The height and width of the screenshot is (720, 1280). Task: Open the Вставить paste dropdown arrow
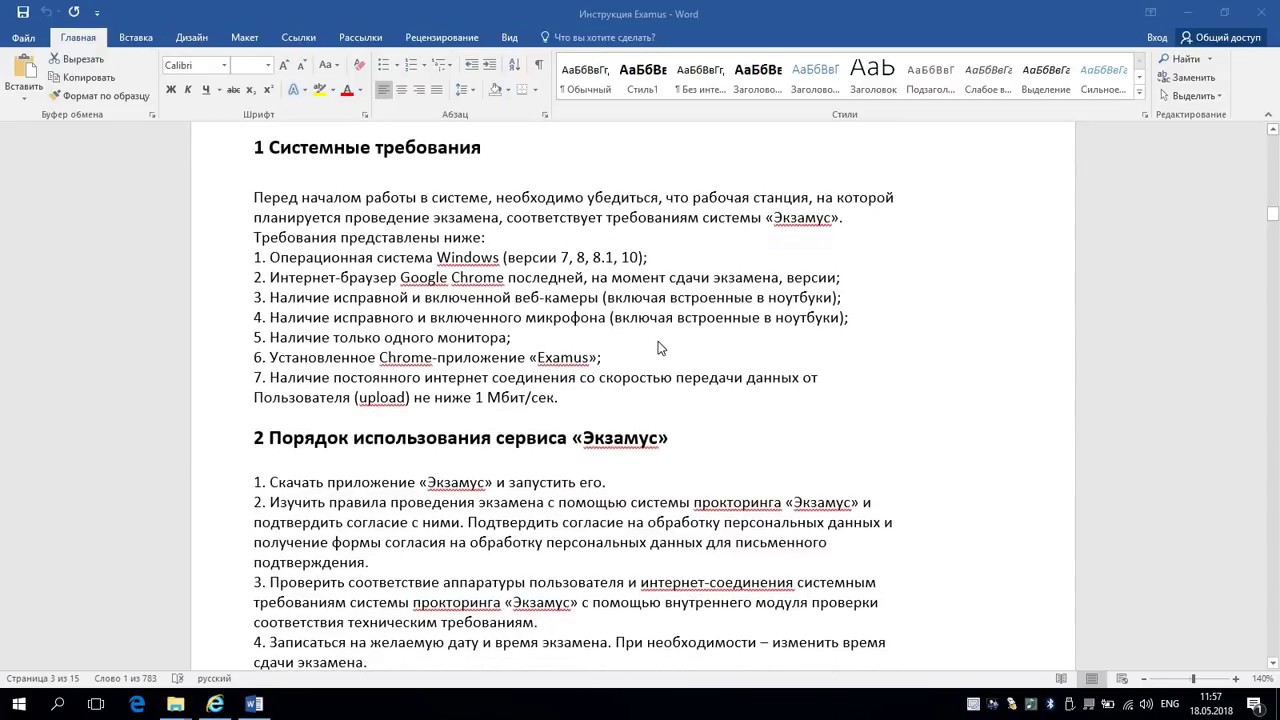pos(23,99)
